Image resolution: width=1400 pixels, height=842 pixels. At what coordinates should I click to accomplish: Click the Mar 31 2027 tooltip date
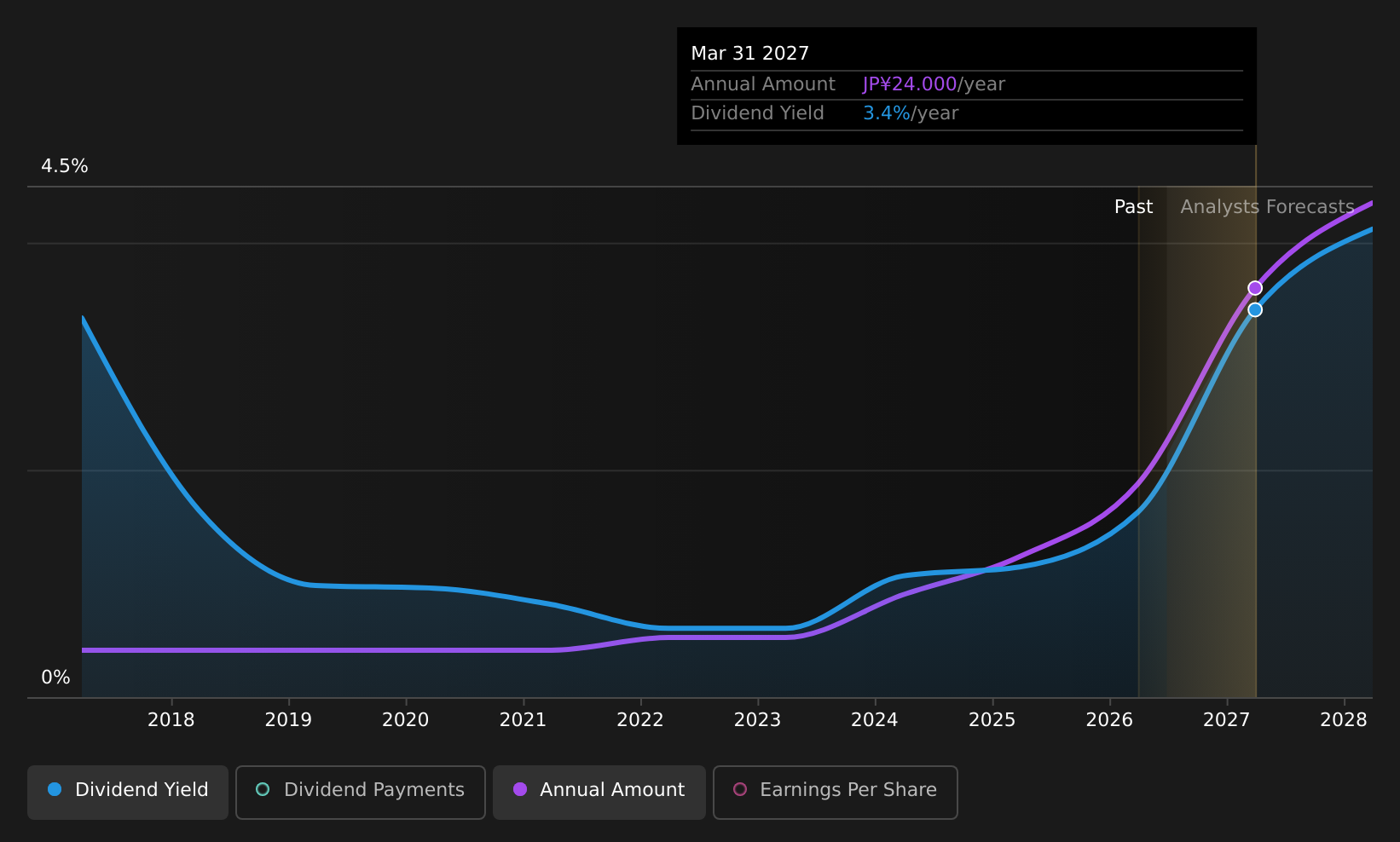[750, 54]
